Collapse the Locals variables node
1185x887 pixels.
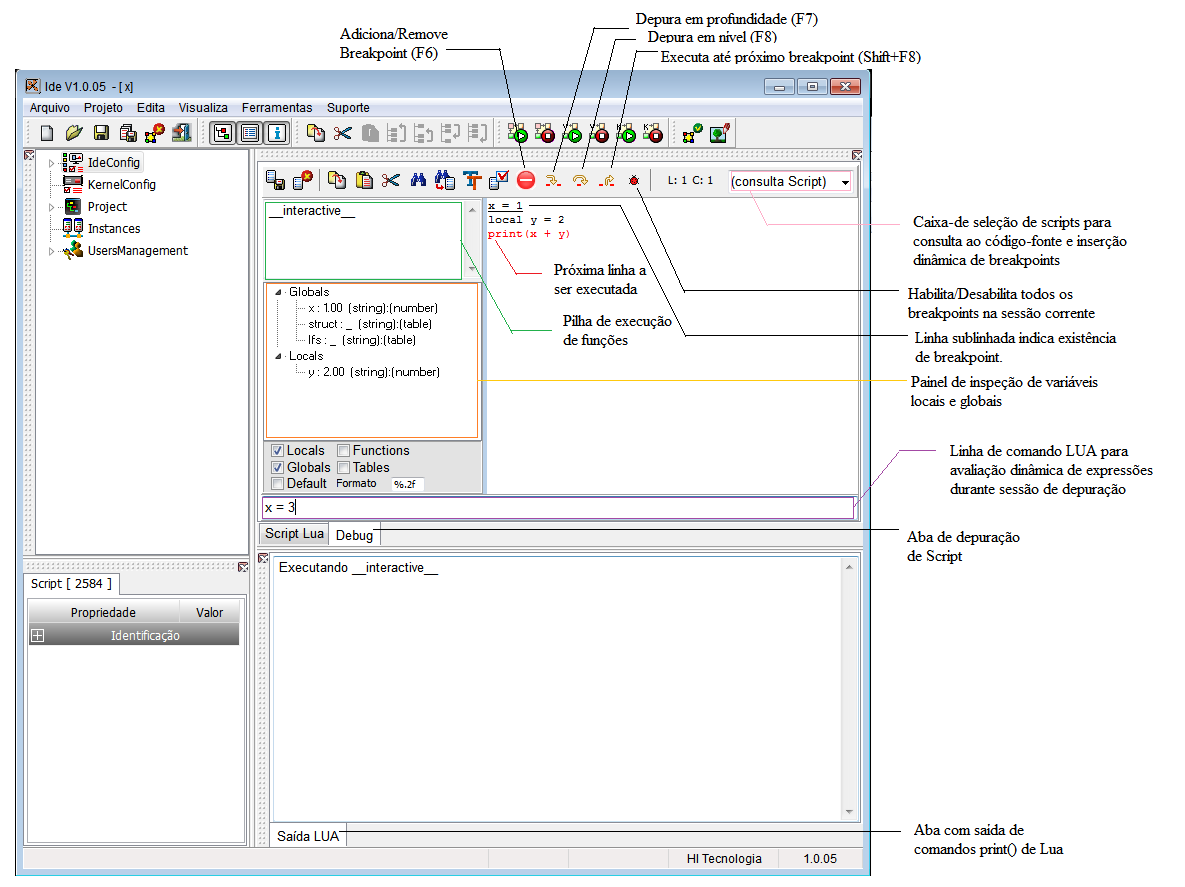tap(278, 356)
